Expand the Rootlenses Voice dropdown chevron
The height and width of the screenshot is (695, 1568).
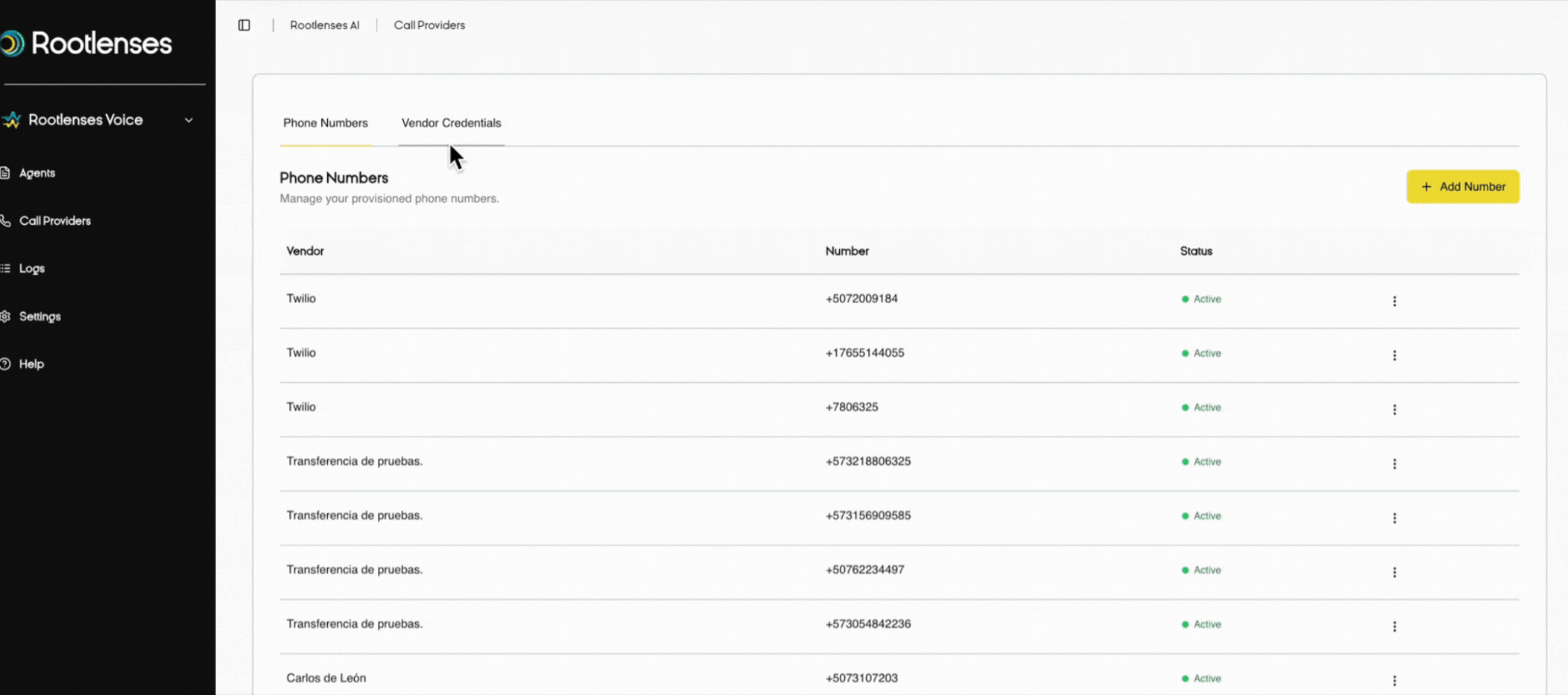click(x=189, y=120)
